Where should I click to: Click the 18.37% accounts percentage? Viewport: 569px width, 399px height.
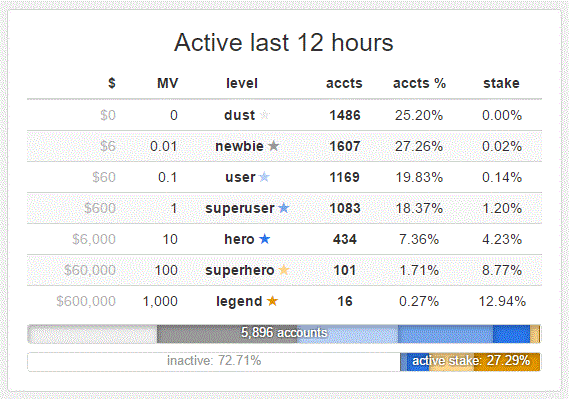(x=419, y=208)
